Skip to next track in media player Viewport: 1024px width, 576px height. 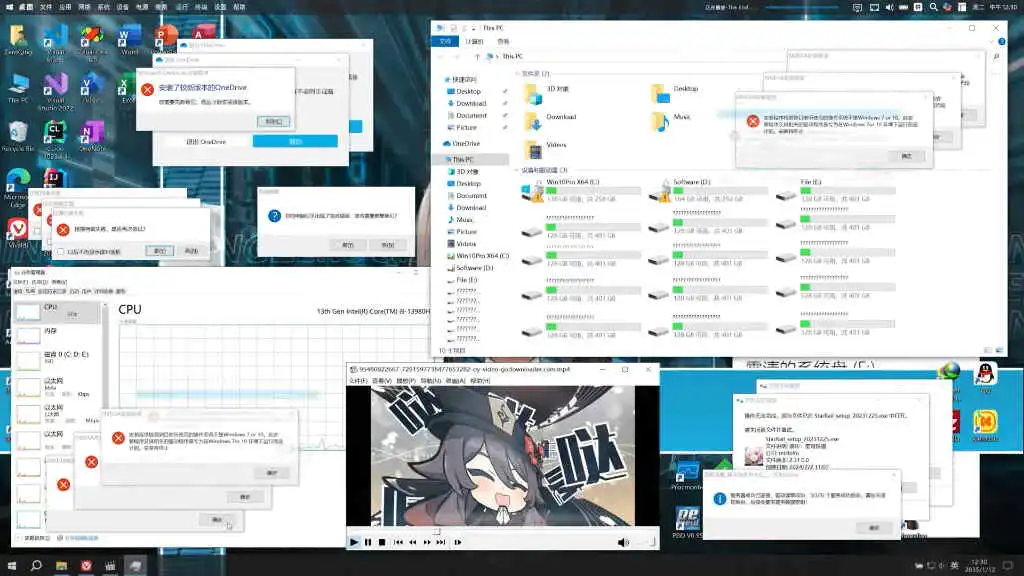coord(441,542)
